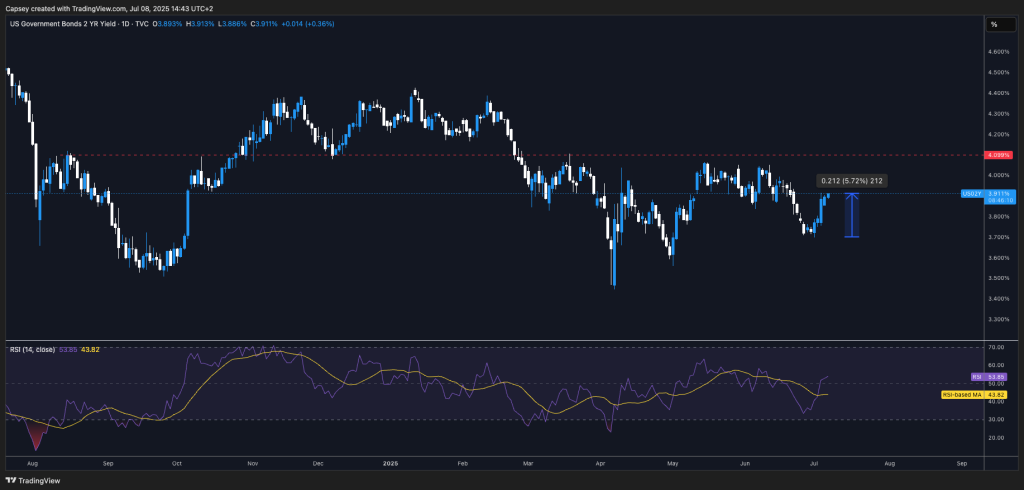This screenshot has width=1024, height=490.
Task: Click the 4.500% mark on price scale
Action: pyautogui.click(x=998, y=72)
